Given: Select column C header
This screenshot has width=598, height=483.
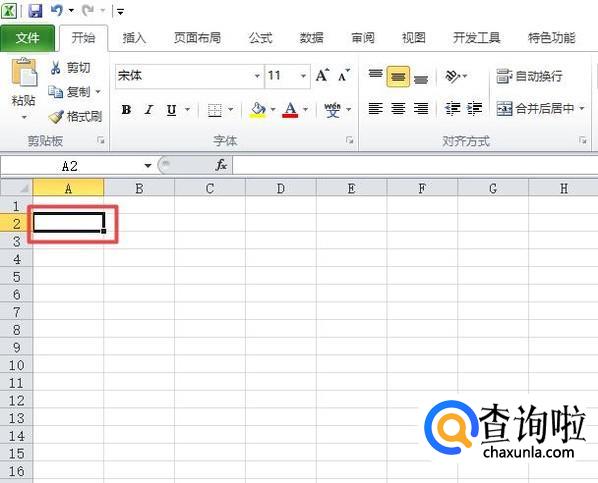Looking at the screenshot, I should [210, 188].
